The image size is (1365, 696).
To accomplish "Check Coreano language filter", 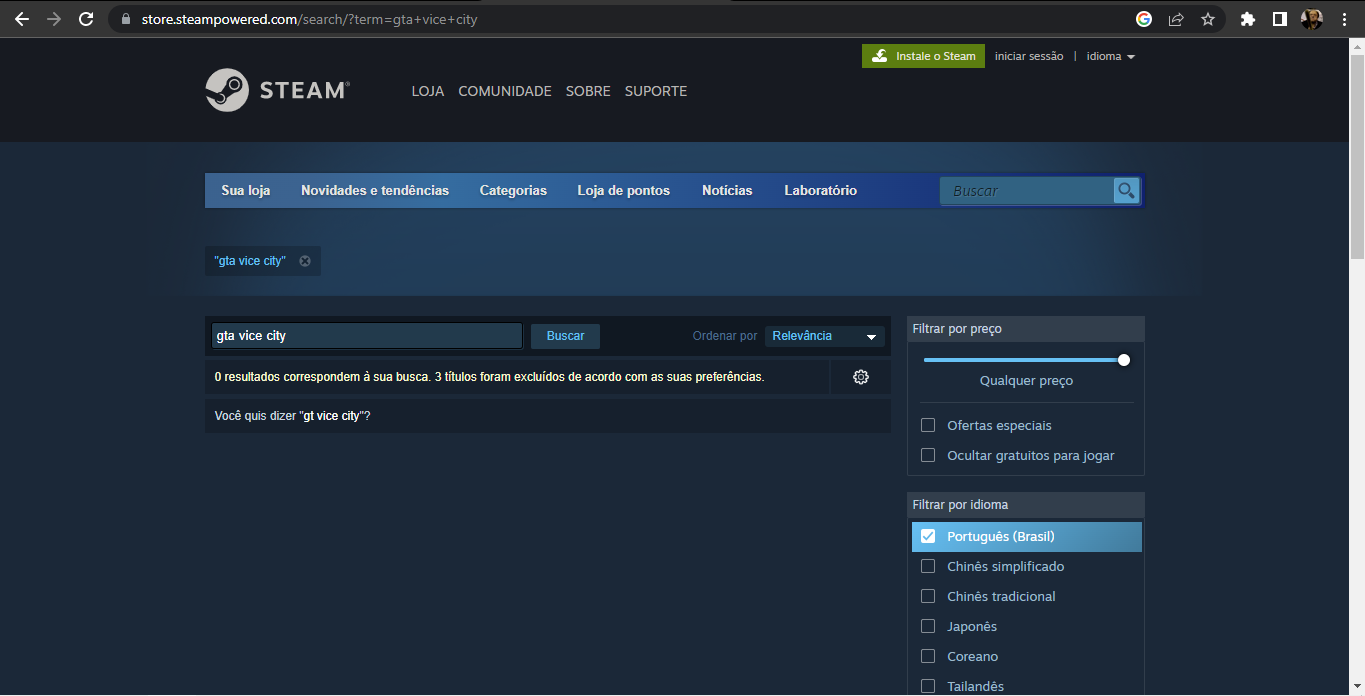I will 928,656.
